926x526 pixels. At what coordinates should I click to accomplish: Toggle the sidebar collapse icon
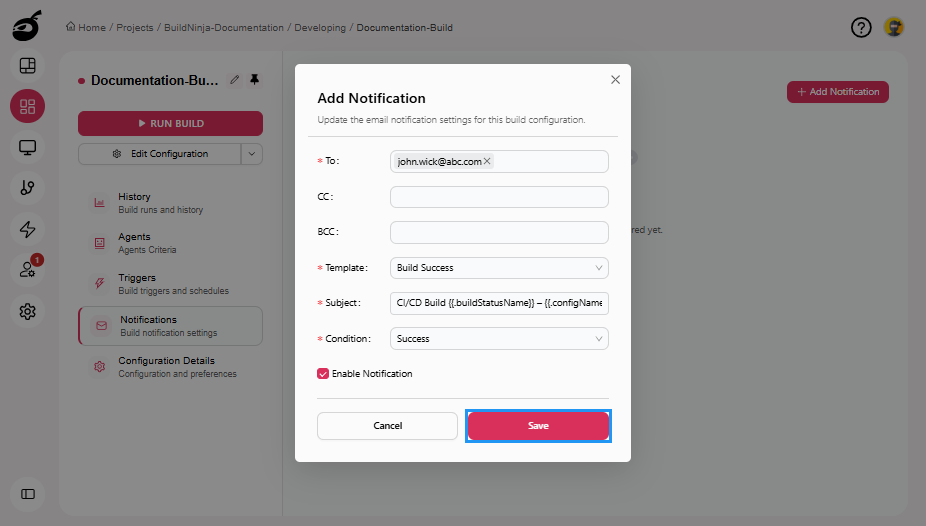point(27,494)
